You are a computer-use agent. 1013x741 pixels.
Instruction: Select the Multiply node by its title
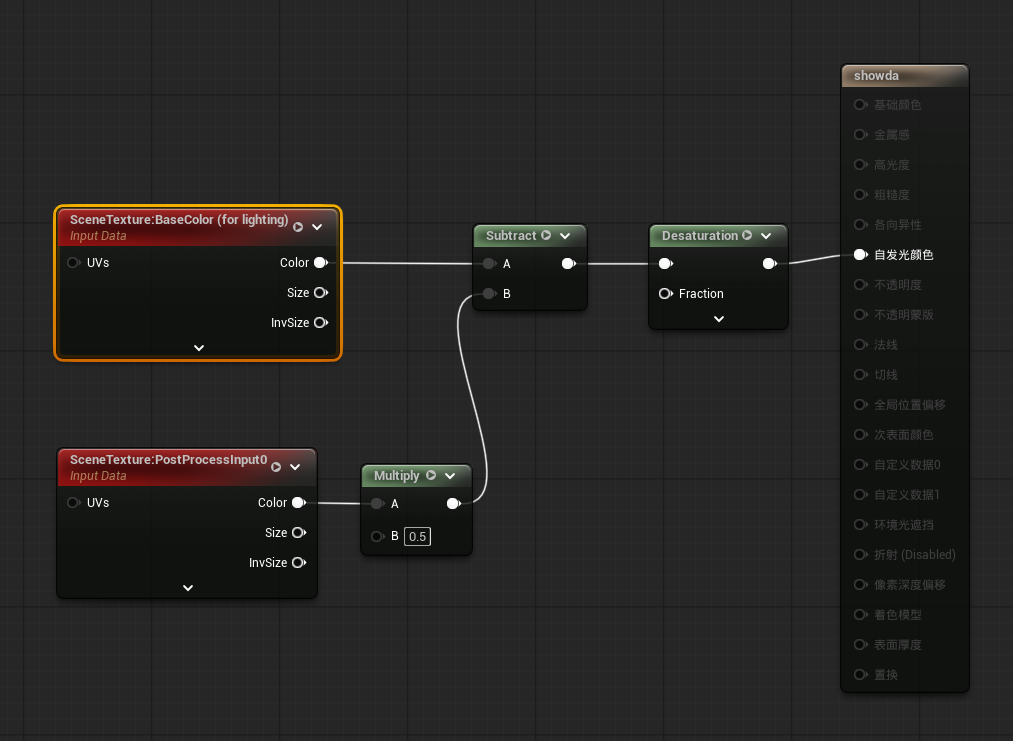click(397, 475)
